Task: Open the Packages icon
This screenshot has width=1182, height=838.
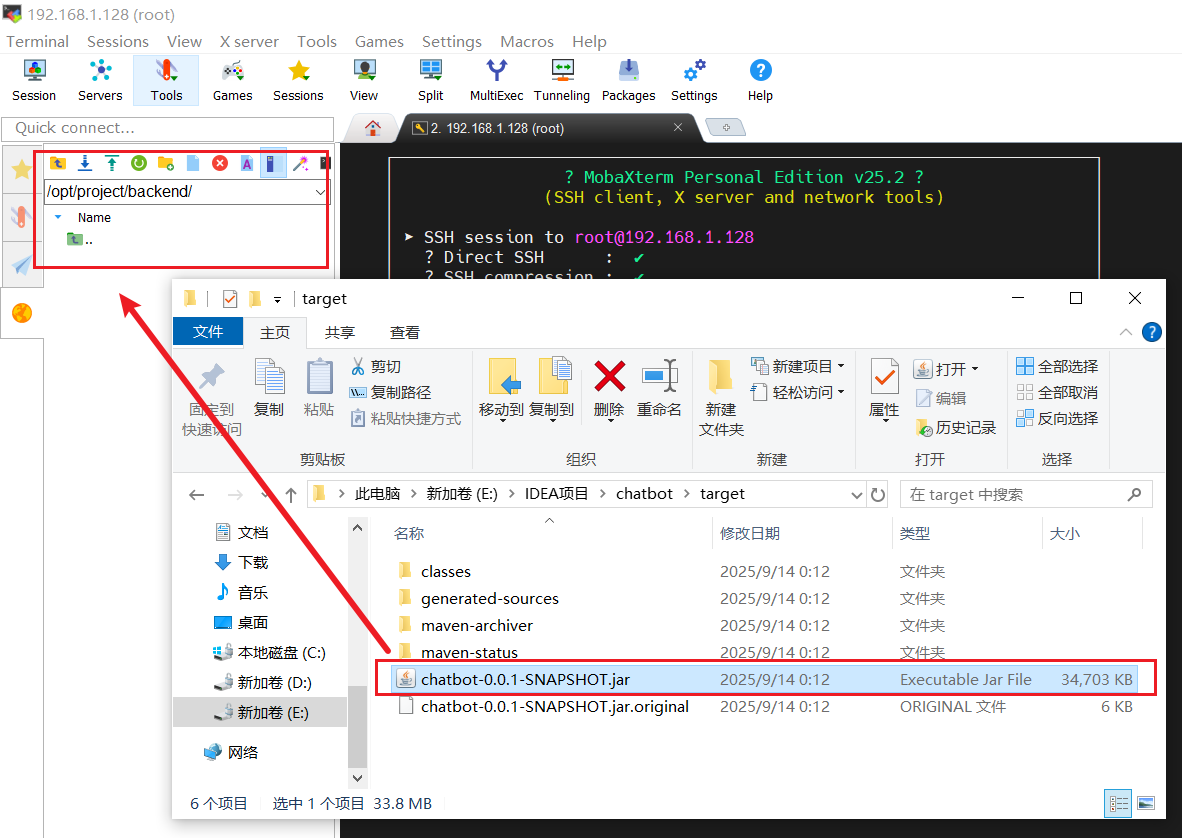Action: (629, 81)
